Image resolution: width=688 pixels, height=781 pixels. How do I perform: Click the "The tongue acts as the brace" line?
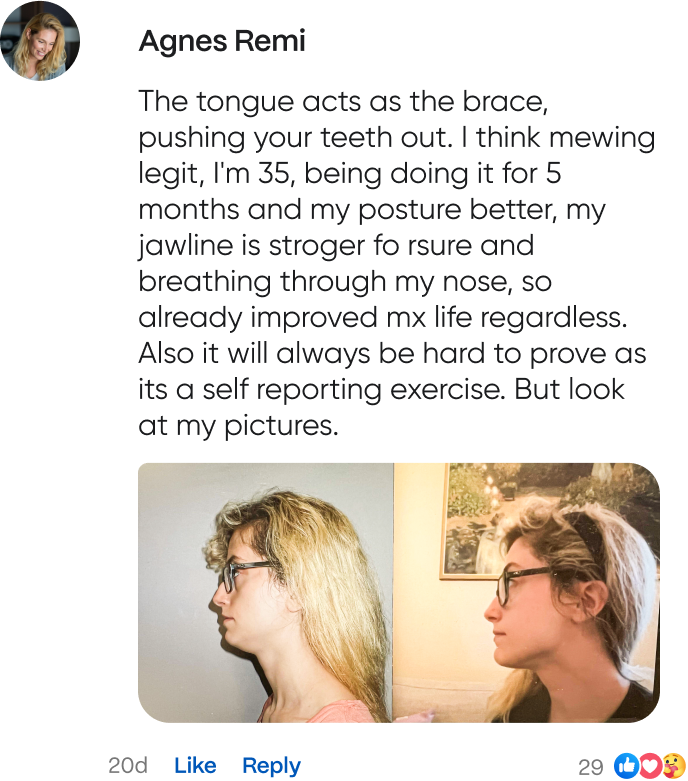[343, 102]
